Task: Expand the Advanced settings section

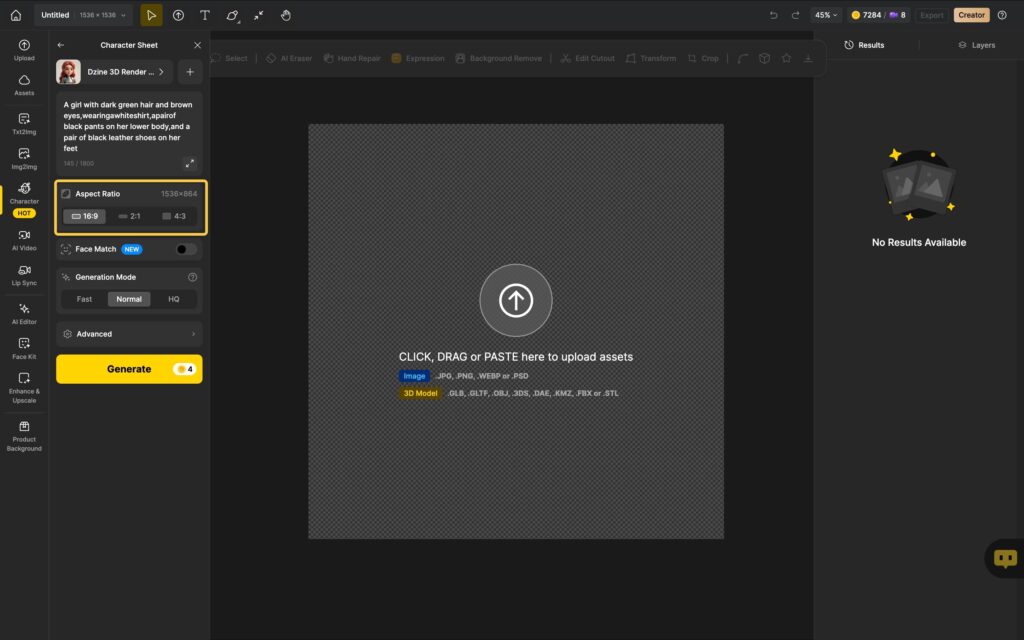Action: [129, 334]
